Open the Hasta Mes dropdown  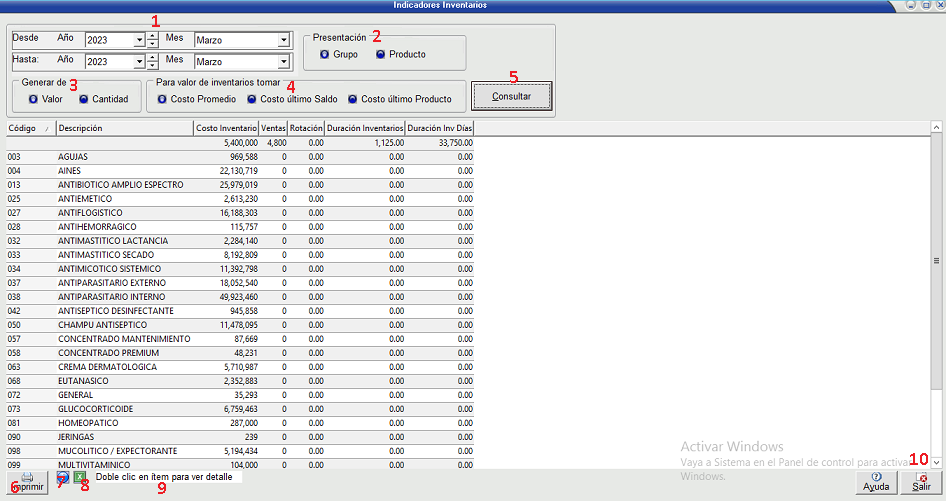[x=284, y=62]
